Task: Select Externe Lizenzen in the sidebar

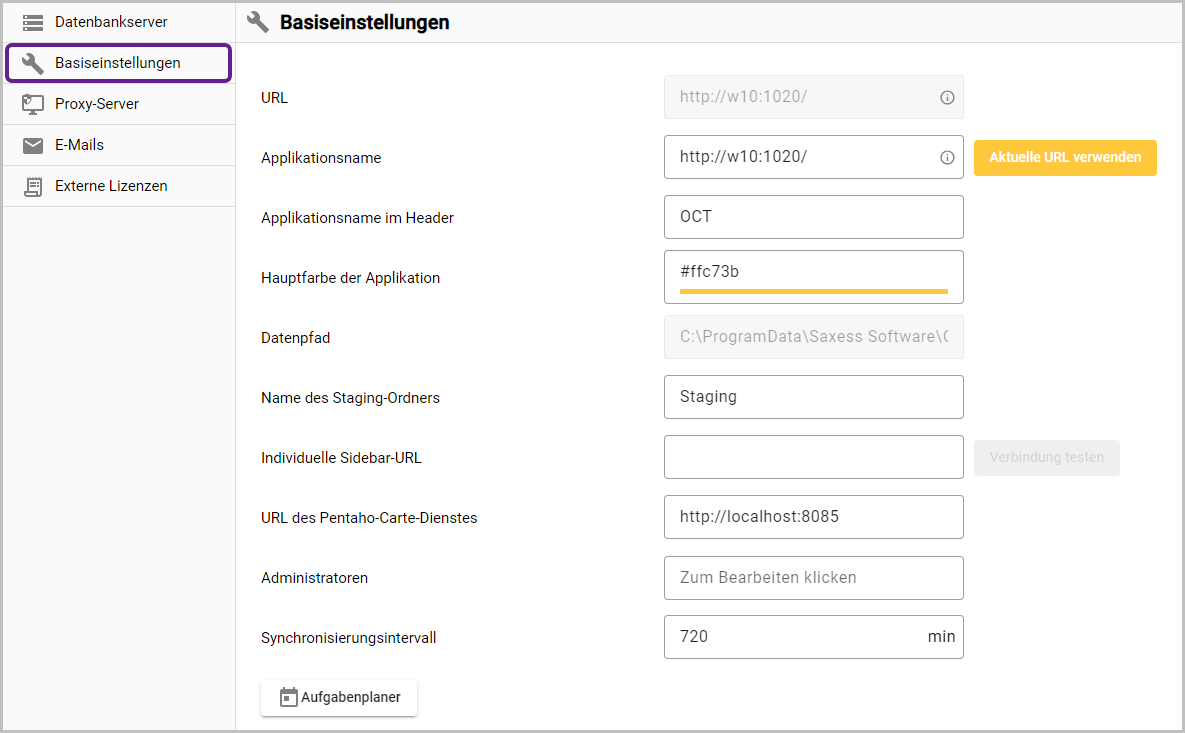Action: click(111, 186)
